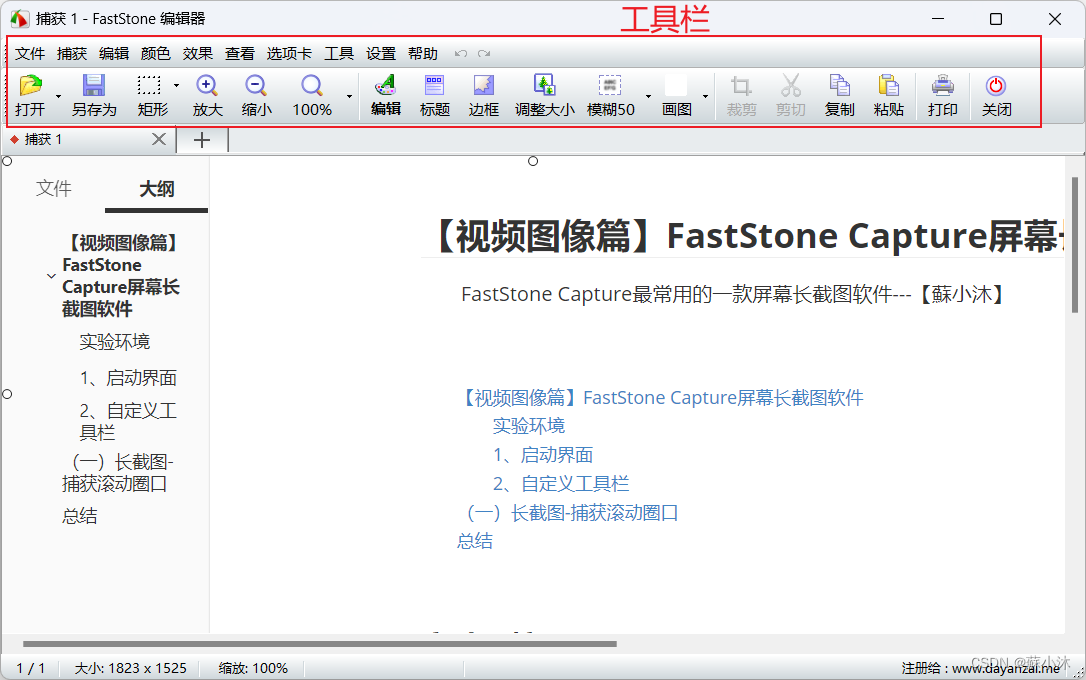Image resolution: width=1086 pixels, height=680 pixels.
Task: Expand the dropdown arrow next to 100%
Action: coord(350,96)
